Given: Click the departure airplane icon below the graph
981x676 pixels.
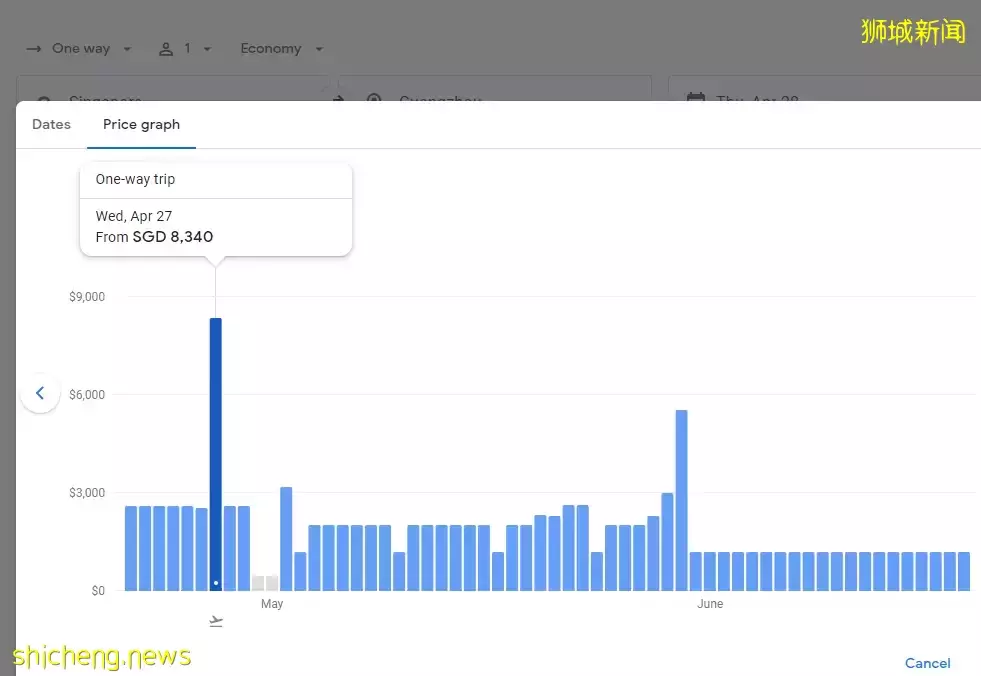Looking at the screenshot, I should (216, 622).
